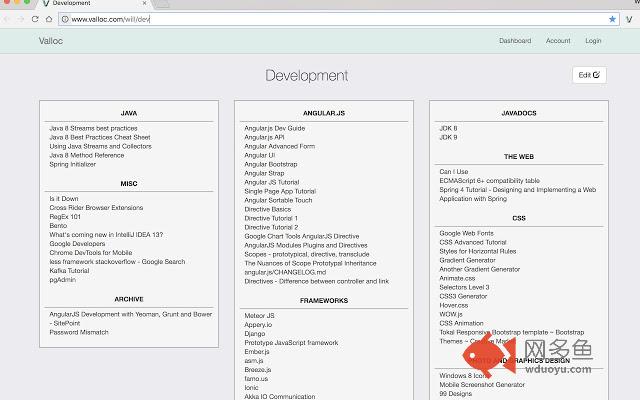Open CSS Advanced Tutorial link
Screen dimensions: 640x400
tap(473, 242)
